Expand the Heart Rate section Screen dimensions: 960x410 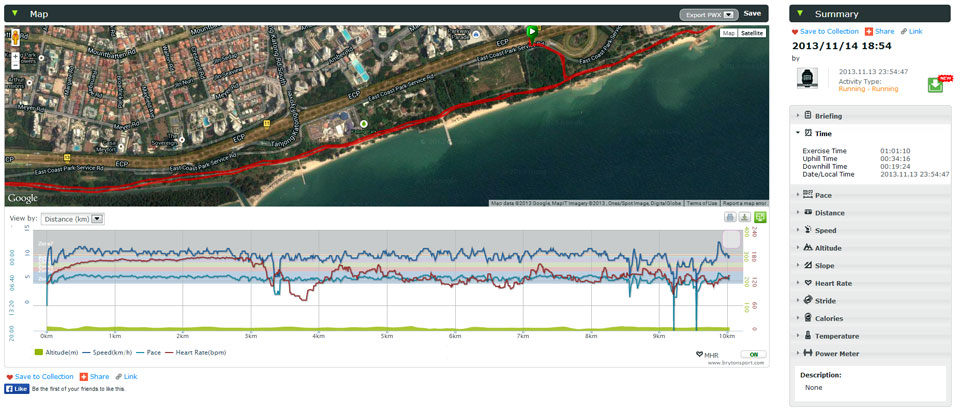[x=834, y=283]
